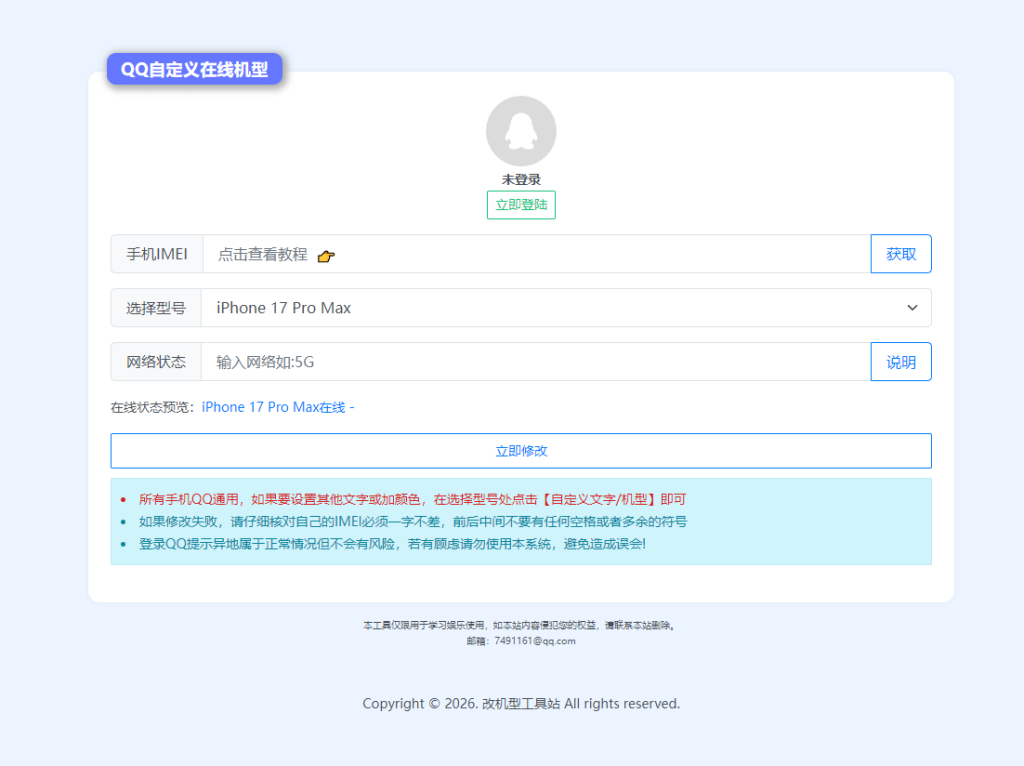Screen dimensions: 1024x766
Task: Click the email 7491161@qq.com
Action: [x=535, y=641]
